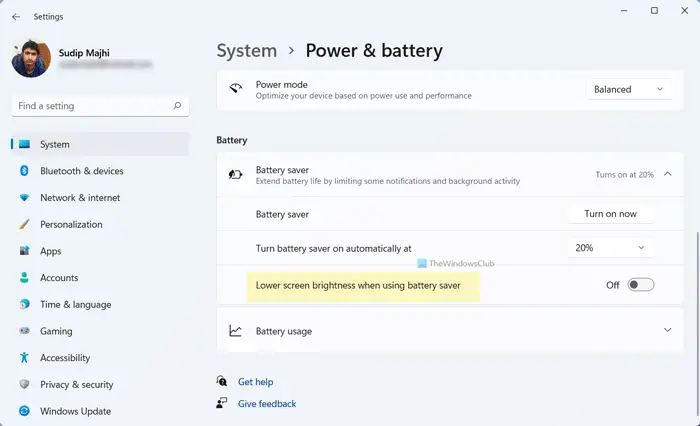Click the Battery usage chart icon

pos(235,330)
